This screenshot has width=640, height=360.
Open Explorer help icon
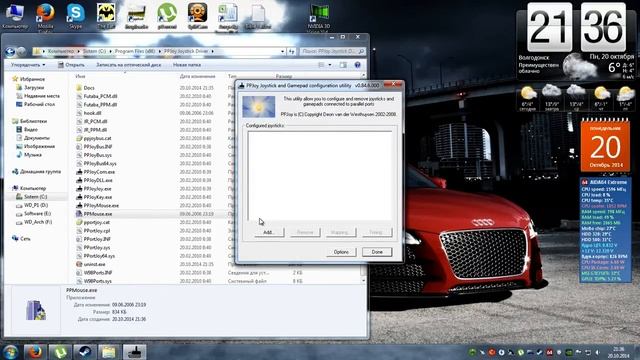pos(358,65)
